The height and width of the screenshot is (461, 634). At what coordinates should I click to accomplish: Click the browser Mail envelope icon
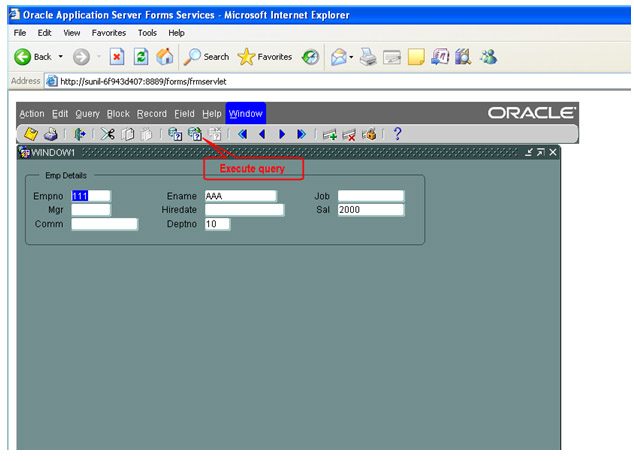tap(339, 57)
